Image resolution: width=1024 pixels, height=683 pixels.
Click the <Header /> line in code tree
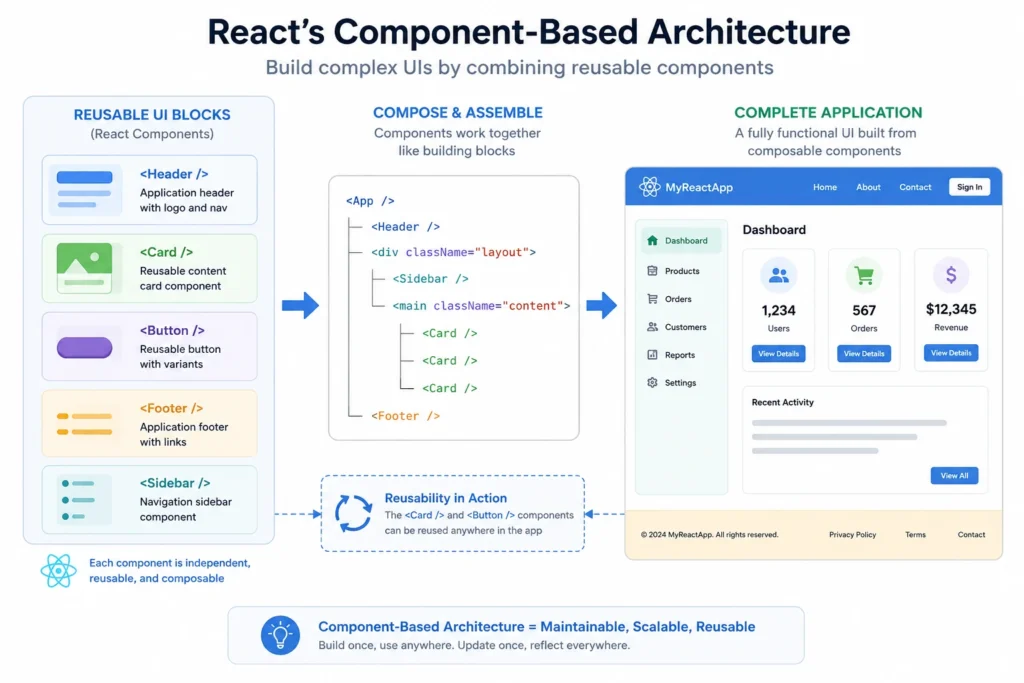tap(406, 227)
